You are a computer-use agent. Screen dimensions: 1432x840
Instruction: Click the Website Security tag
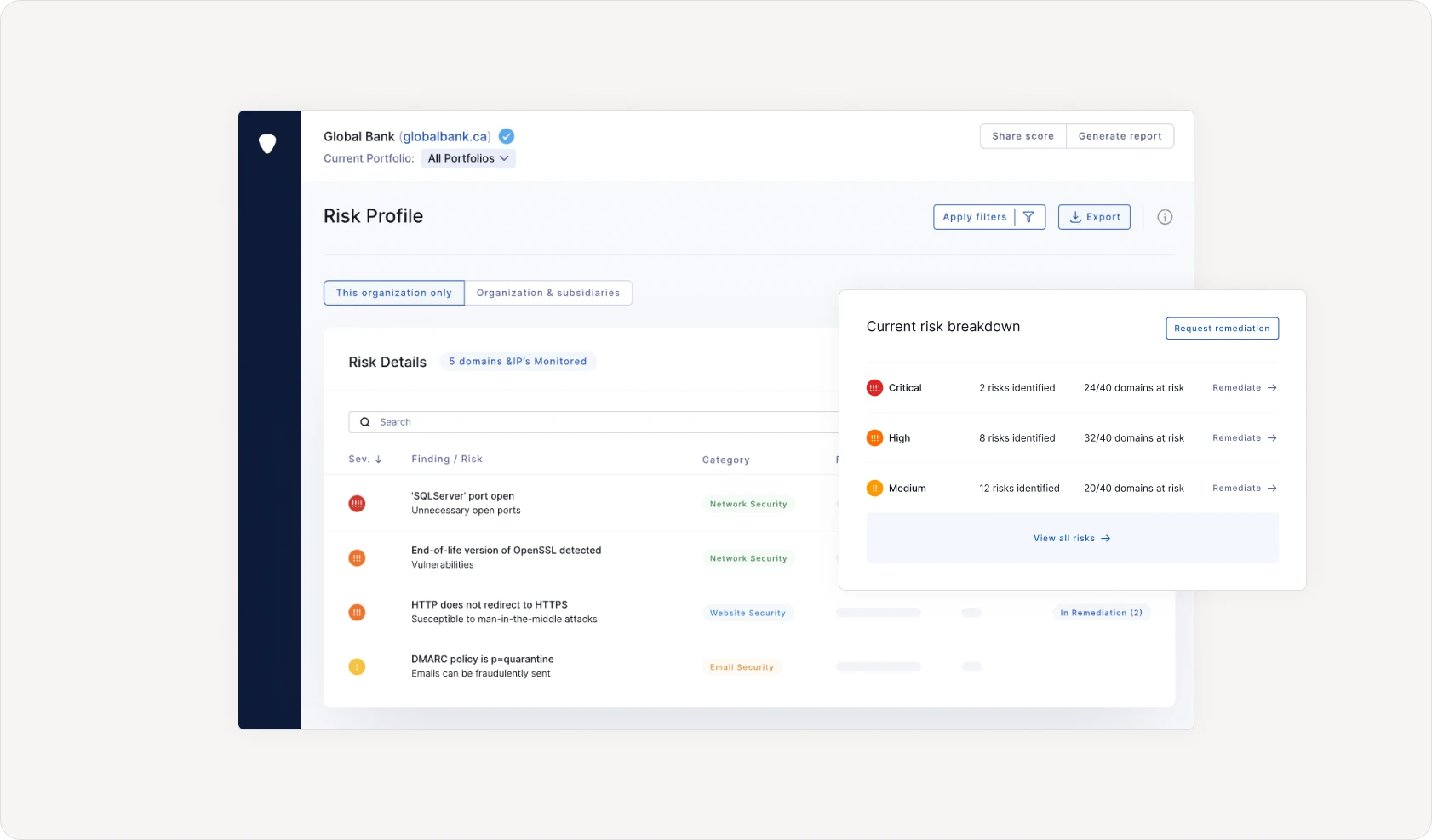[748, 613]
